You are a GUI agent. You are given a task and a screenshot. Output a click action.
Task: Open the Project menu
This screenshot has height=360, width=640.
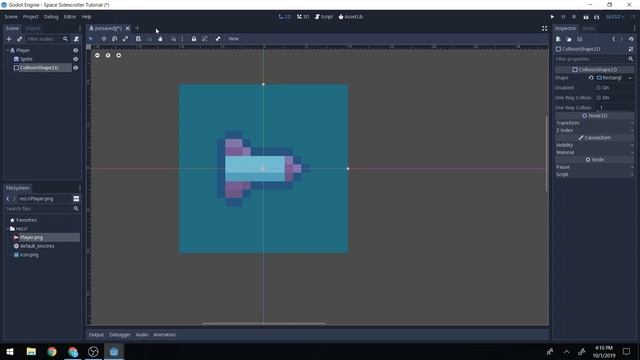click(x=31, y=17)
